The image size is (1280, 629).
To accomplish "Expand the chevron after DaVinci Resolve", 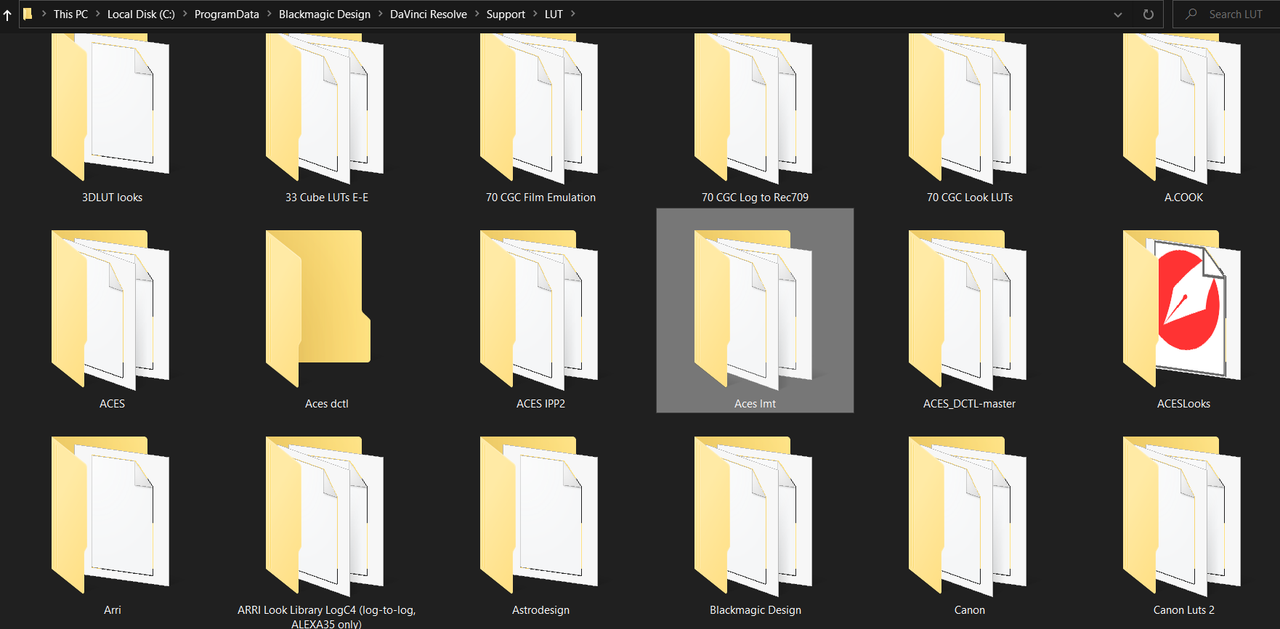I will point(477,15).
